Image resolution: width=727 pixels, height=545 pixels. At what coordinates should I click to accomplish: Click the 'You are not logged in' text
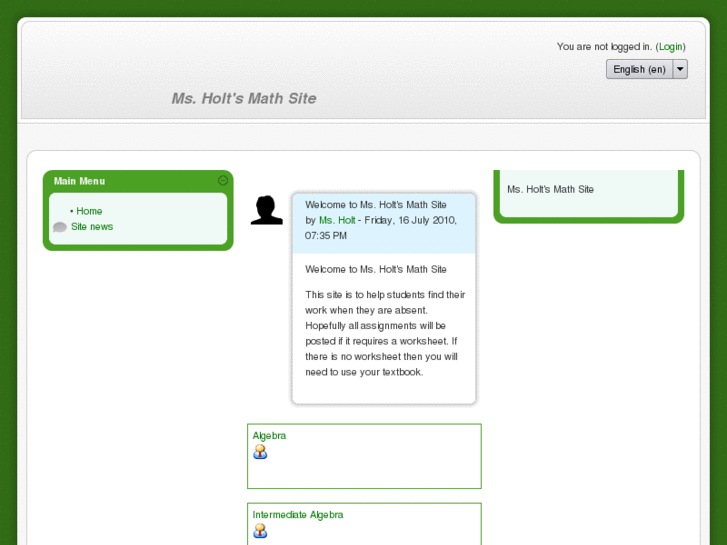[x=604, y=47]
